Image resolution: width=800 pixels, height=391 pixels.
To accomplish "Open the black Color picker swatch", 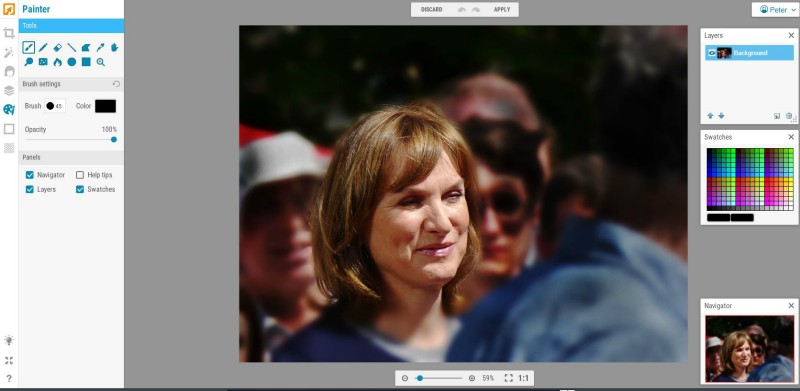I will (105, 106).
